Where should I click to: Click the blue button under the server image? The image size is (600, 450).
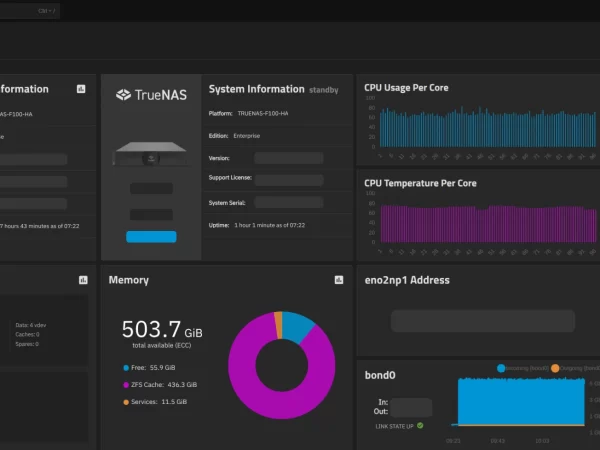pos(151,237)
